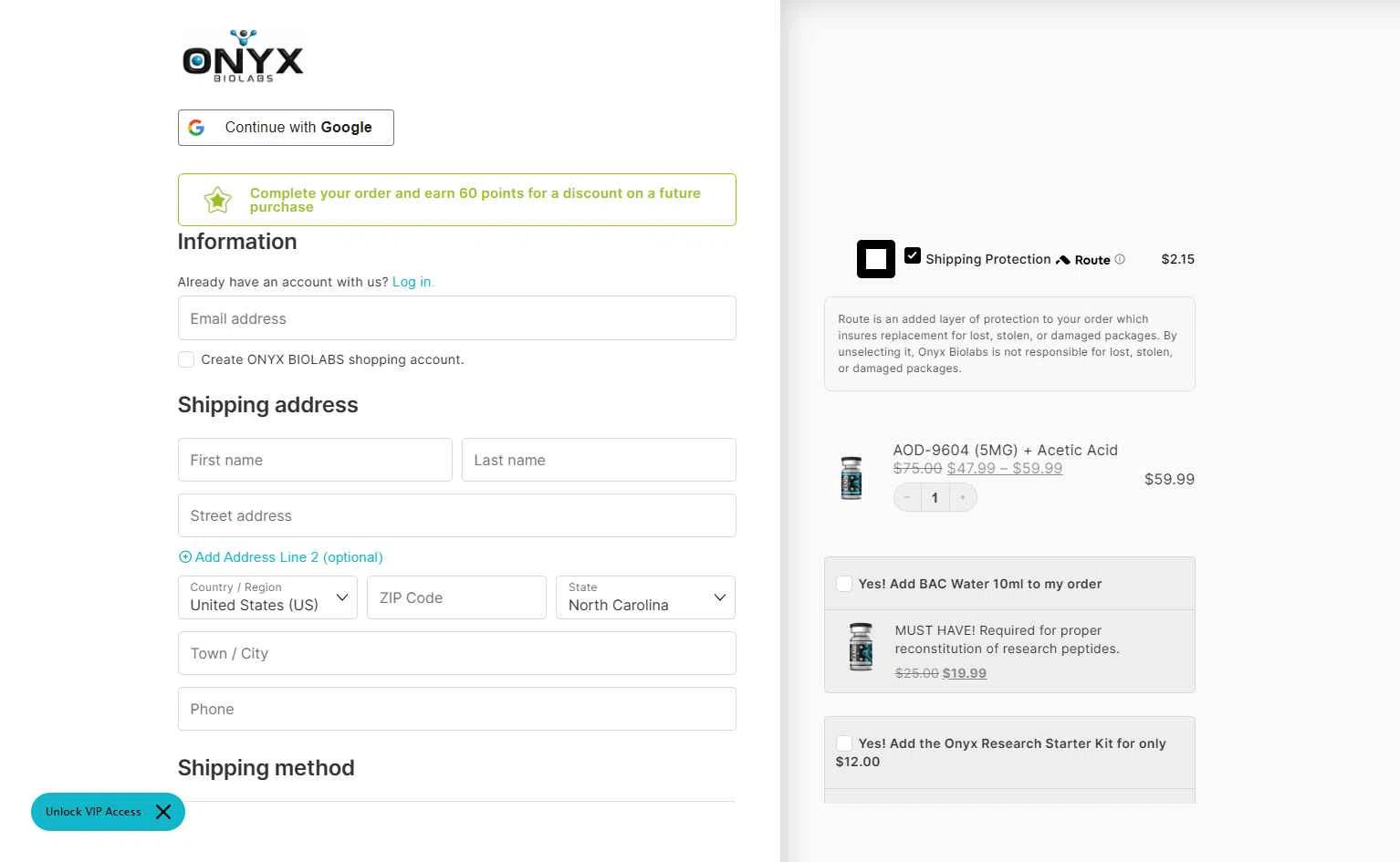Click the Route info icon
The image size is (1400, 862).
tap(1120, 259)
